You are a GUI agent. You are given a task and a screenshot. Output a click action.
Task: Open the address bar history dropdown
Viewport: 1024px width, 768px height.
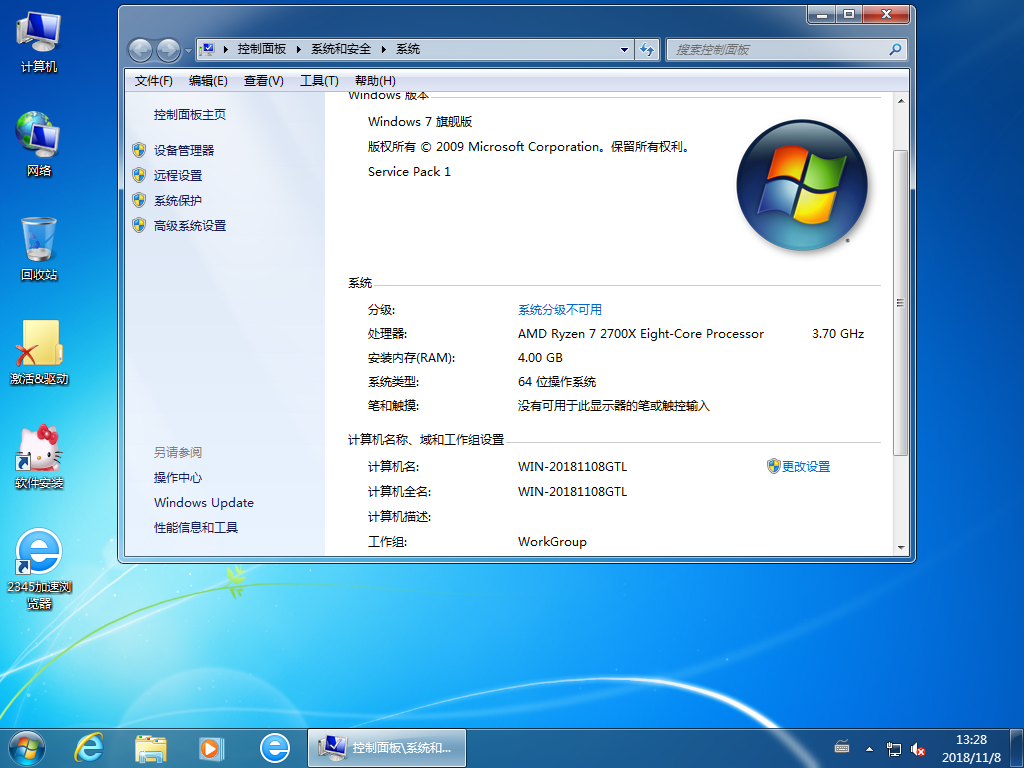[626, 48]
